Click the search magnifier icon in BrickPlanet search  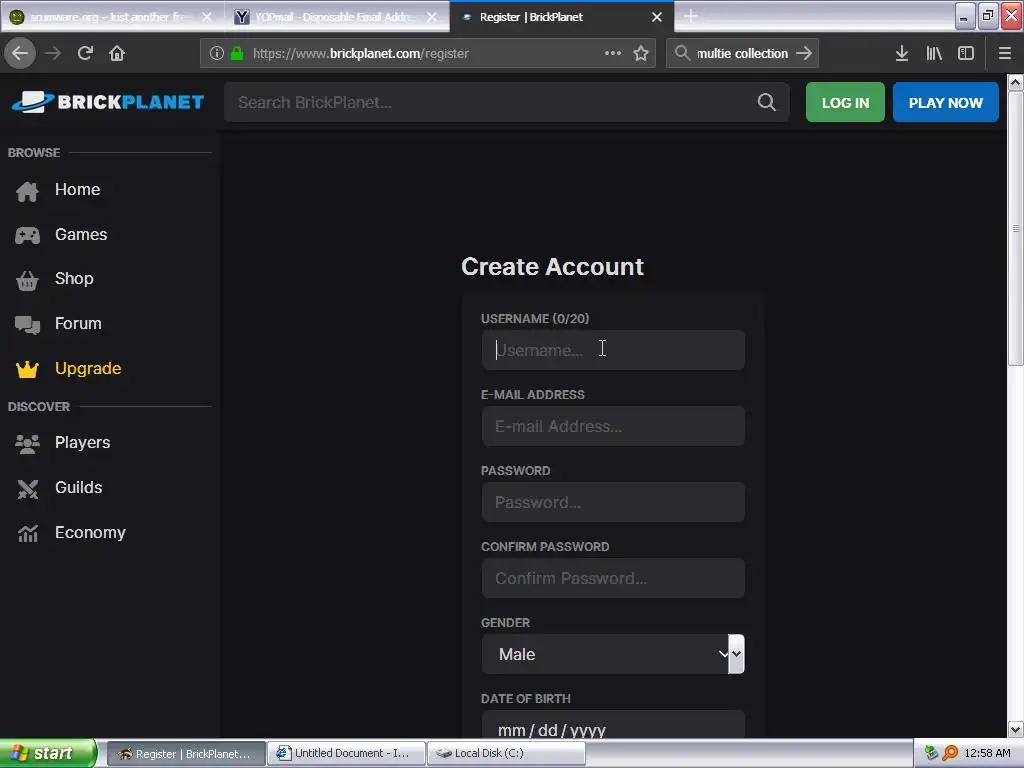[766, 102]
